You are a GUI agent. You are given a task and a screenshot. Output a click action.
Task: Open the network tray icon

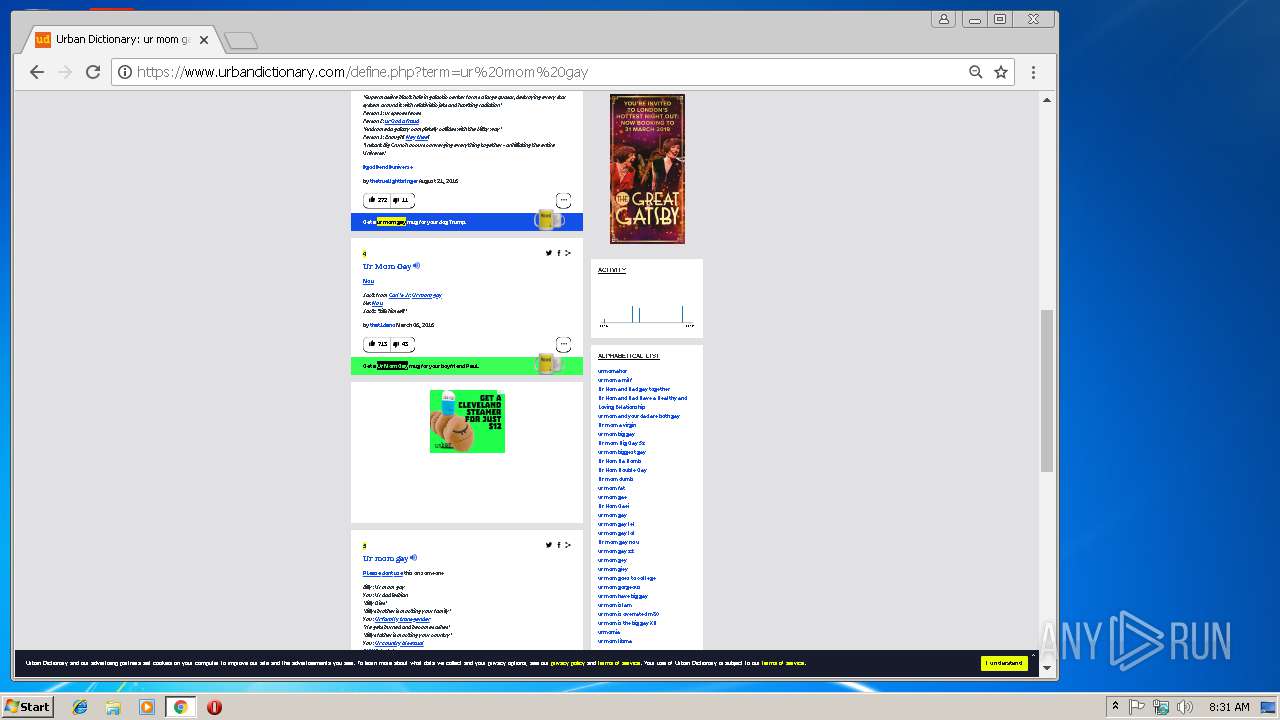pos(1161,707)
